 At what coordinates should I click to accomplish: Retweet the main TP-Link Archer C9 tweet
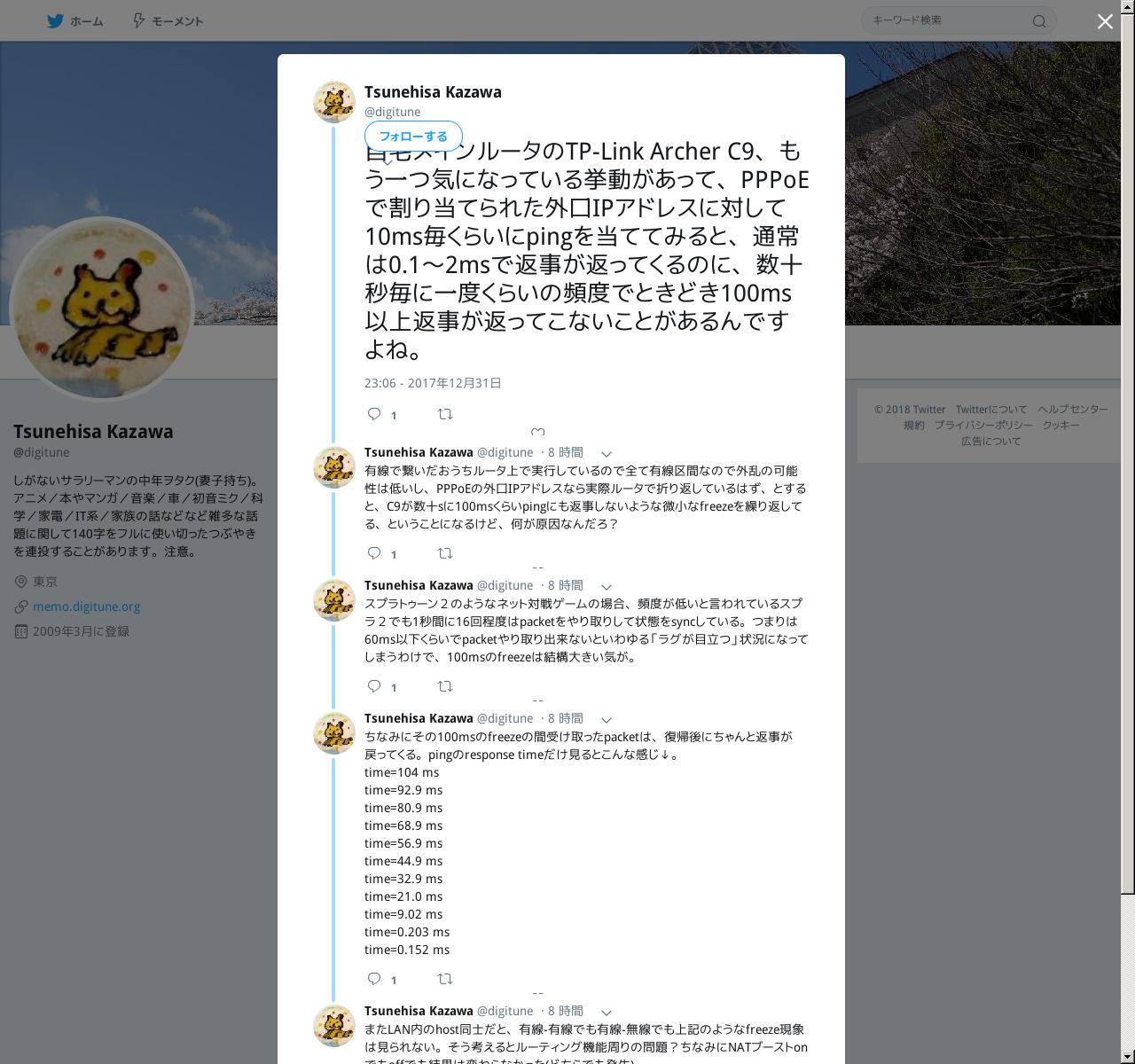[x=445, y=414]
